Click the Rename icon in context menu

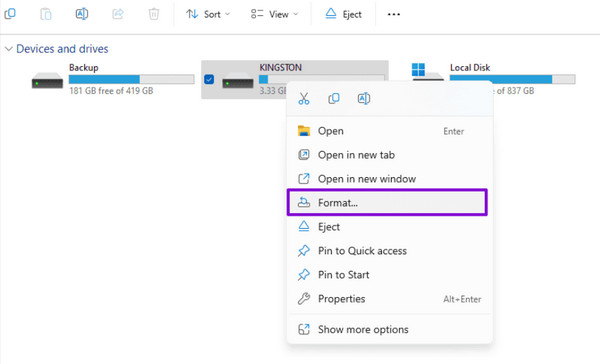tap(364, 99)
